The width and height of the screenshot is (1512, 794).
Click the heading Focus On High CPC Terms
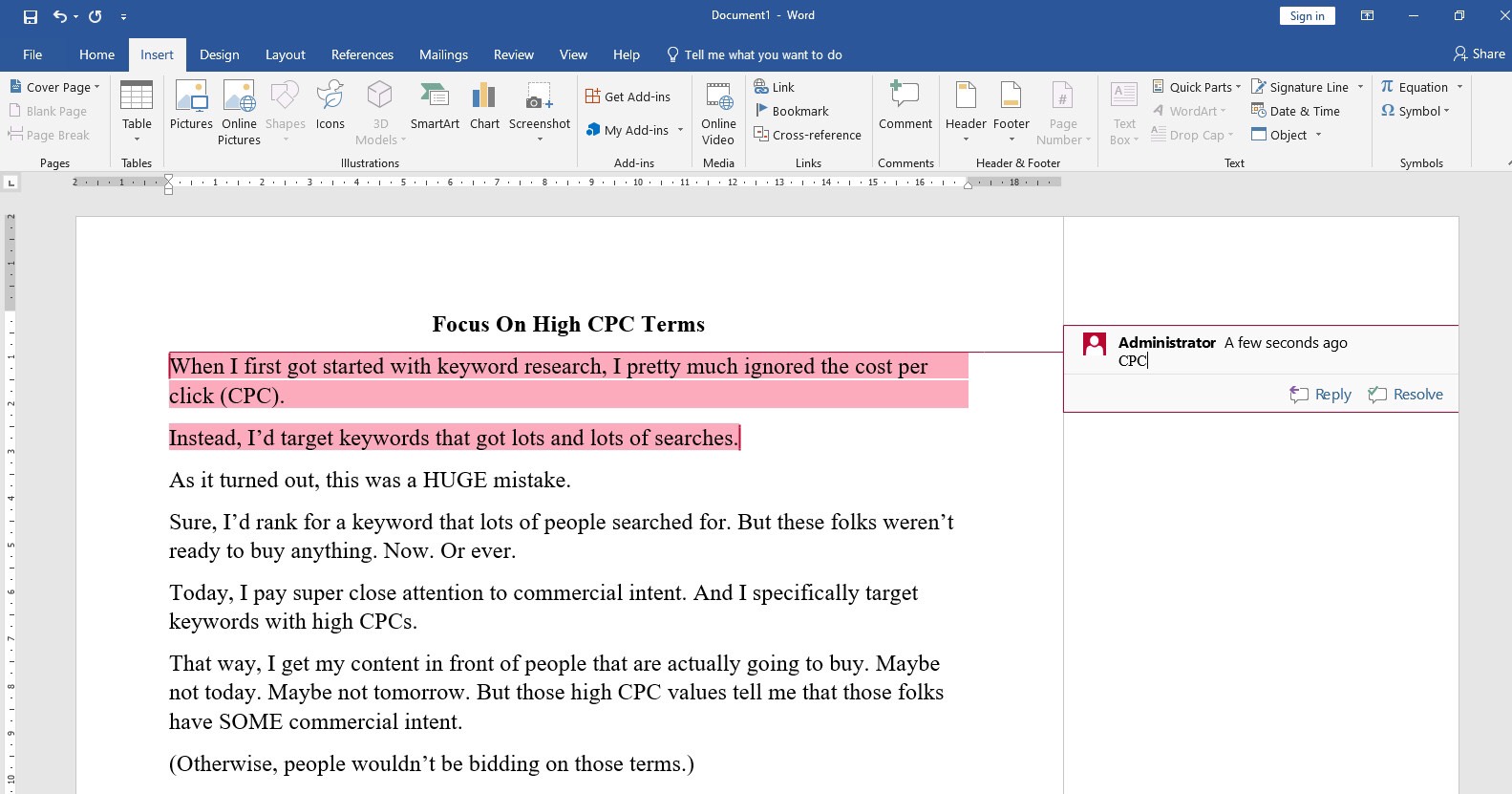[x=568, y=325]
